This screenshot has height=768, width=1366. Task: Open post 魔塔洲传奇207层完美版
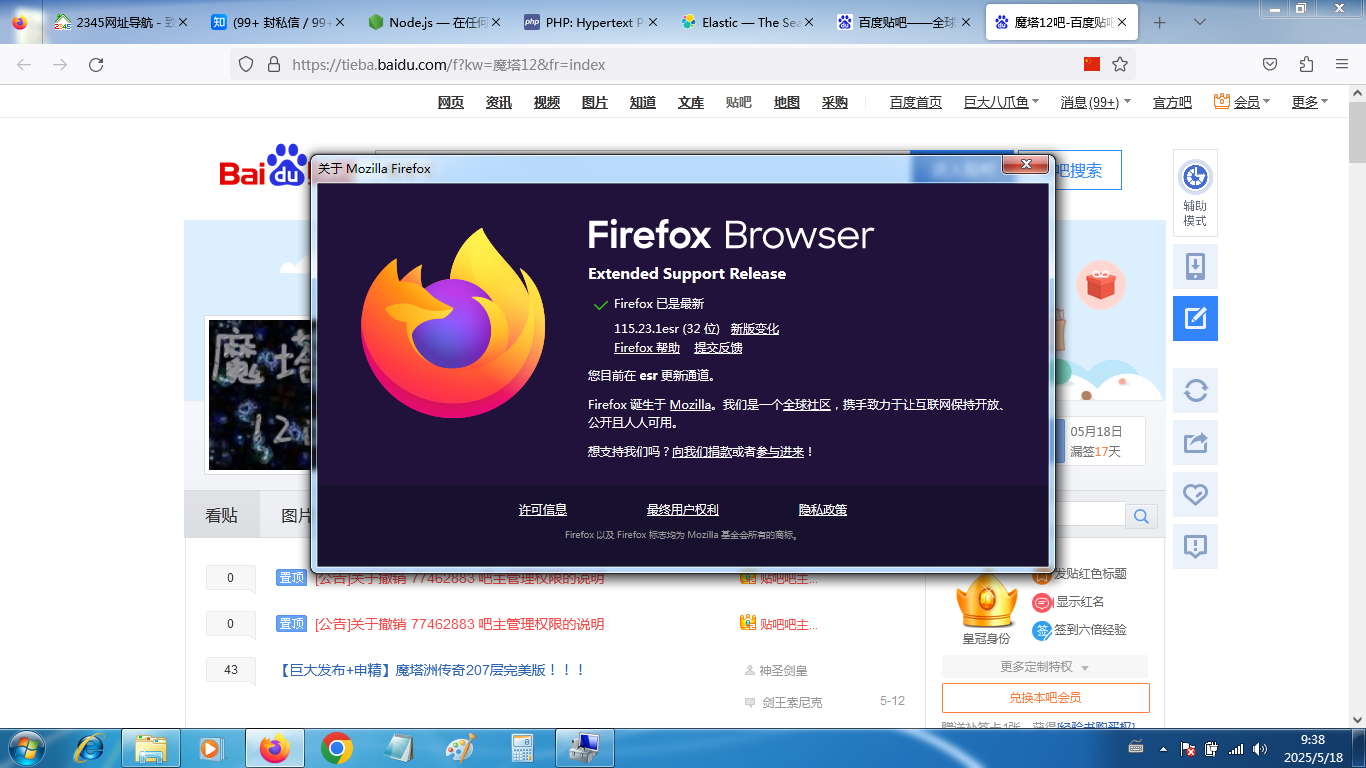430,670
